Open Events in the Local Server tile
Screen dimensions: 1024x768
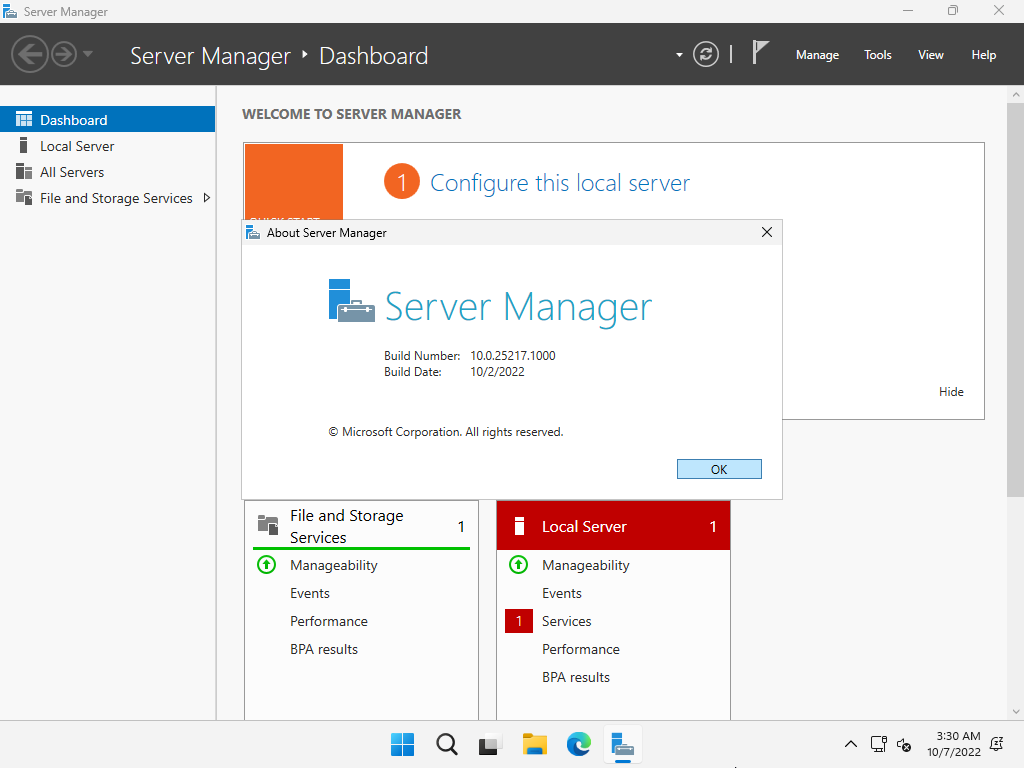562,593
